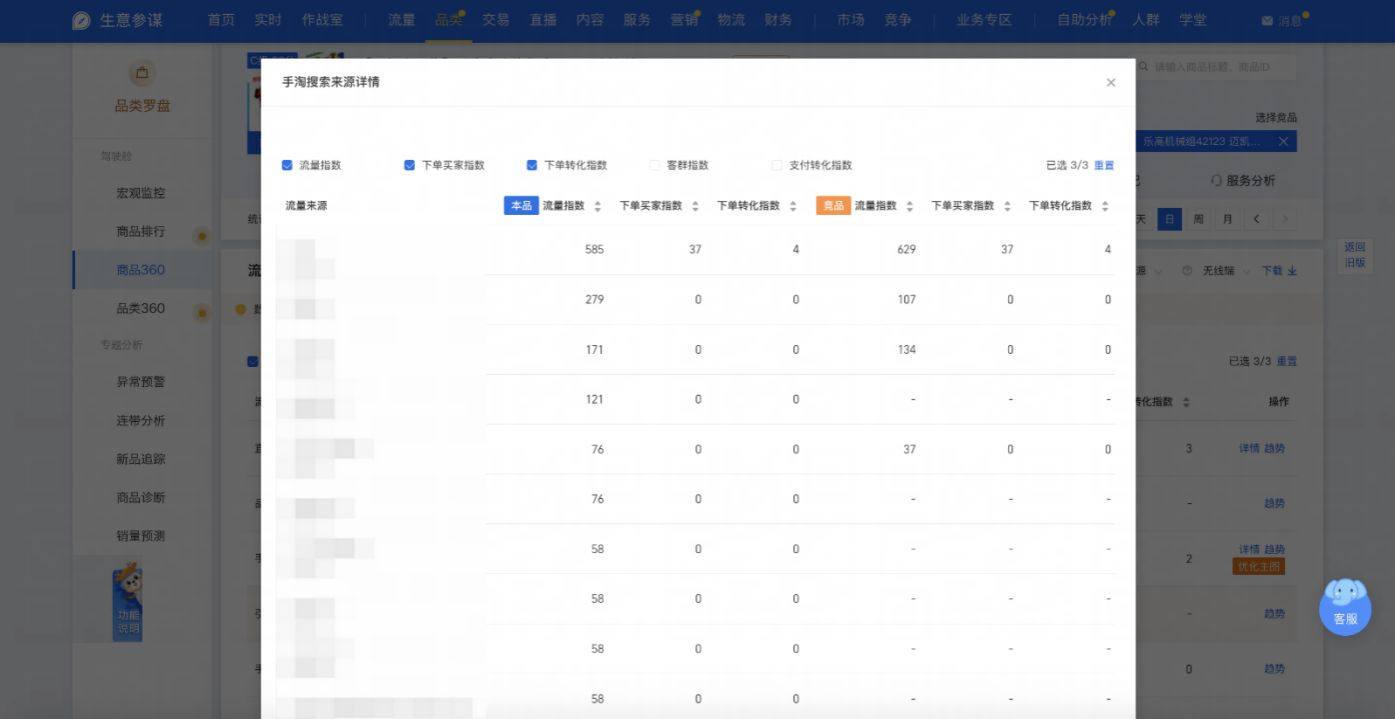Select 宏观监控 in the sidebar
The height and width of the screenshot is (719, 1395).
click(141, 193)
